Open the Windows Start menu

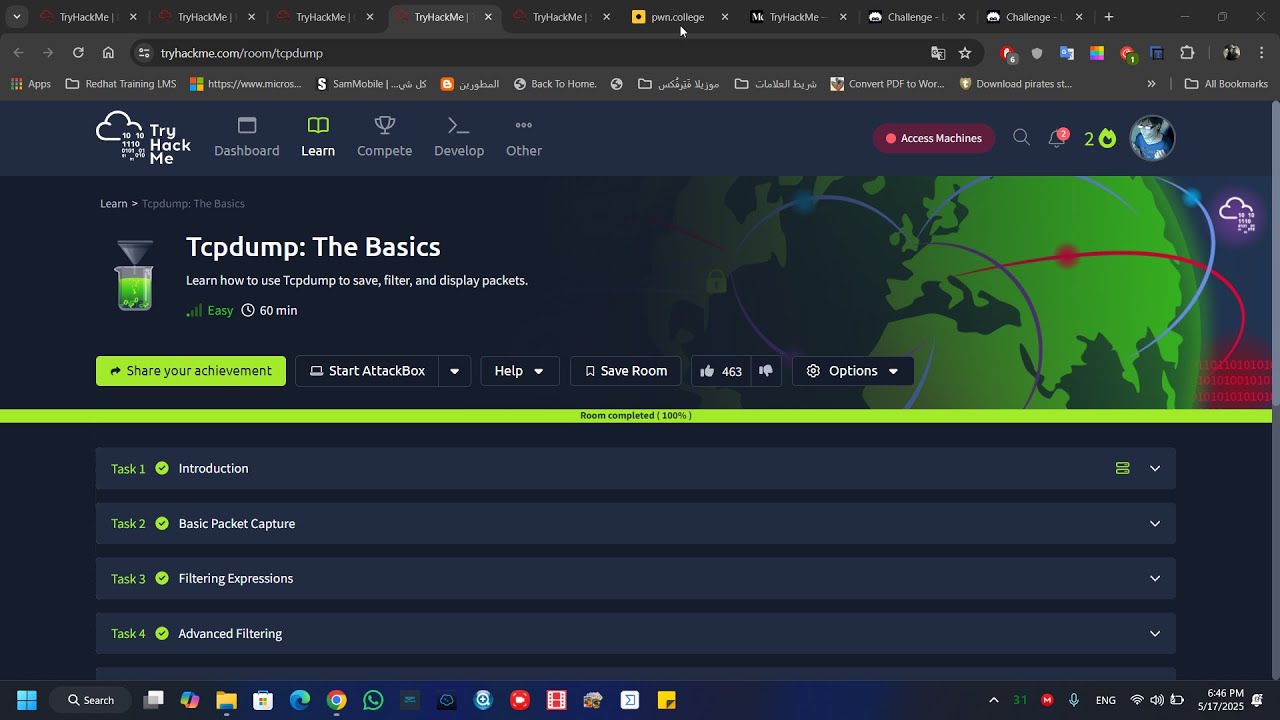coord(27,700)
